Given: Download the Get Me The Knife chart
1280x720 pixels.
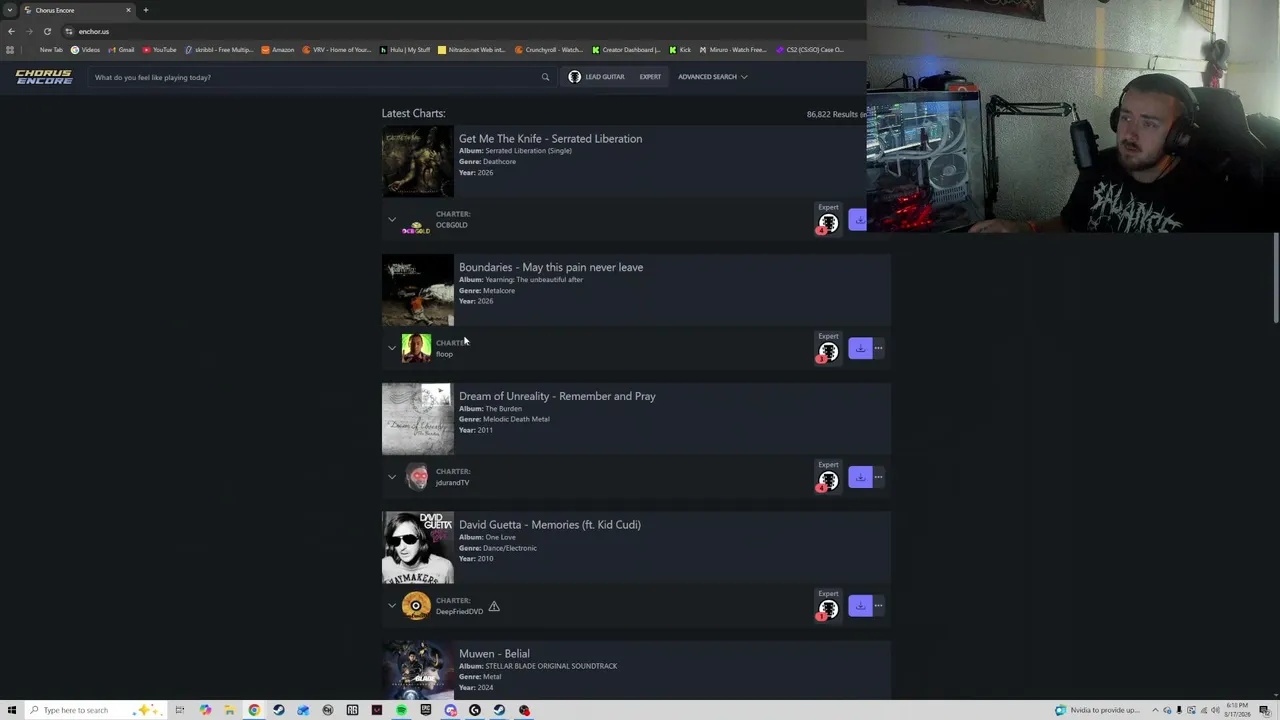Looking at the screenshot, I should pos(858,220).
